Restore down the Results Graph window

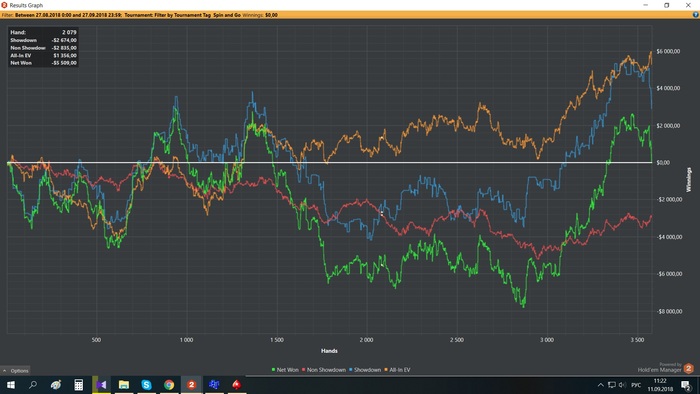[667, 5]
